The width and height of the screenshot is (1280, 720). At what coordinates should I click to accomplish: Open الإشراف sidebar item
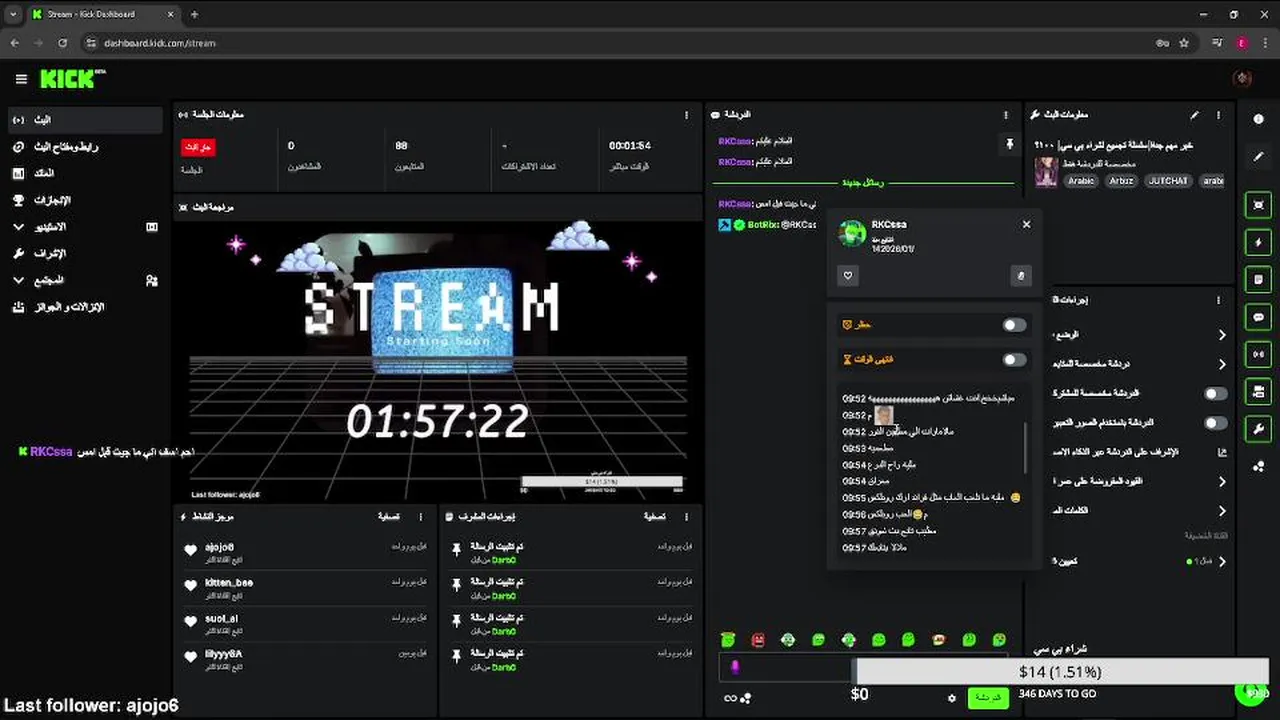83,254
